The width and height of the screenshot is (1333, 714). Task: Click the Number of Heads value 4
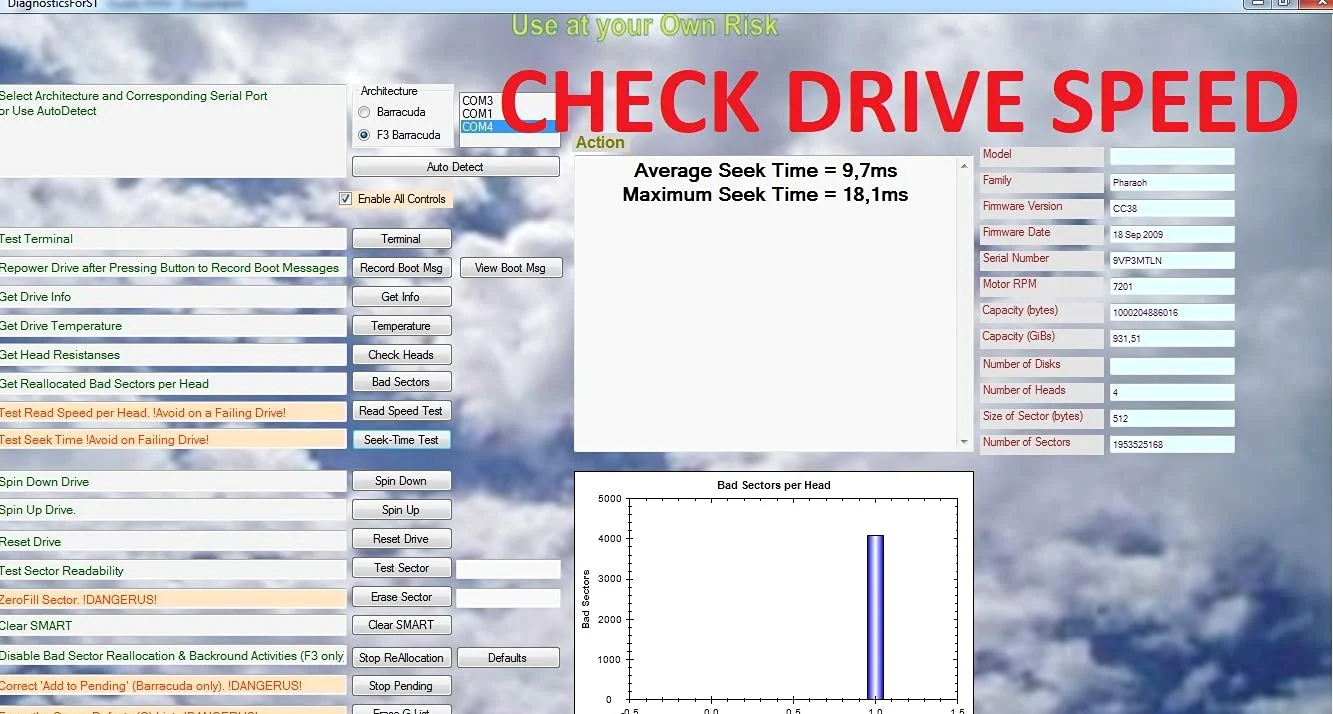pos(1172,393)
